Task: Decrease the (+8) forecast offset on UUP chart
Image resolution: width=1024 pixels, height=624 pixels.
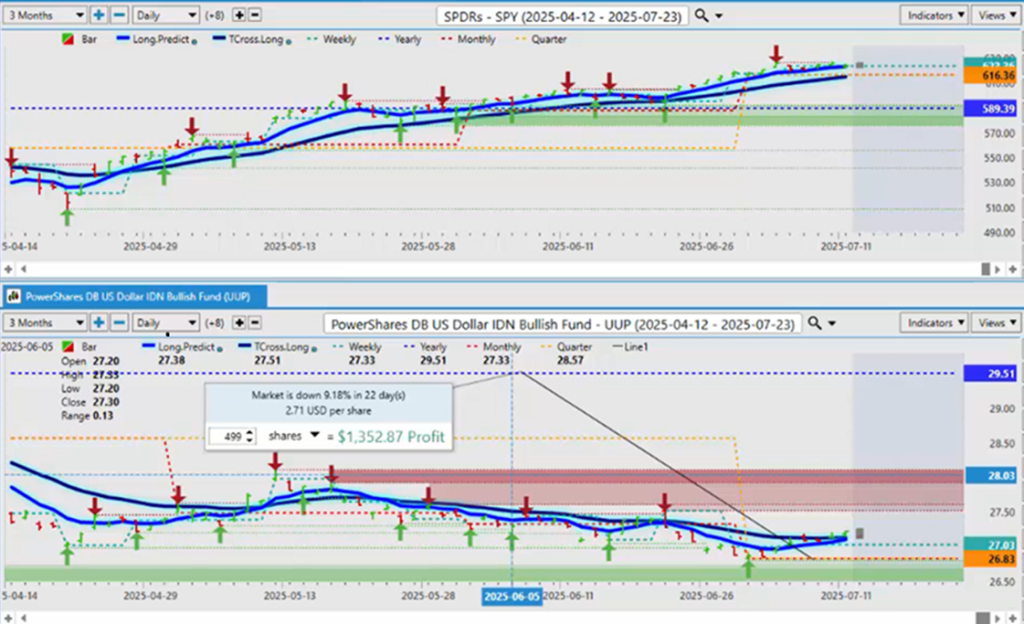Action: 255,323
